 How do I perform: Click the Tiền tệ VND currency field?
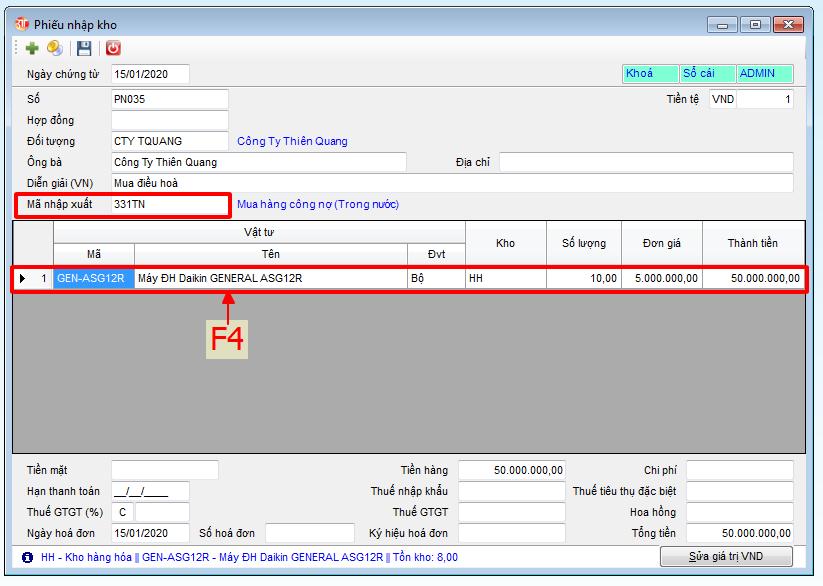point(723,99)
